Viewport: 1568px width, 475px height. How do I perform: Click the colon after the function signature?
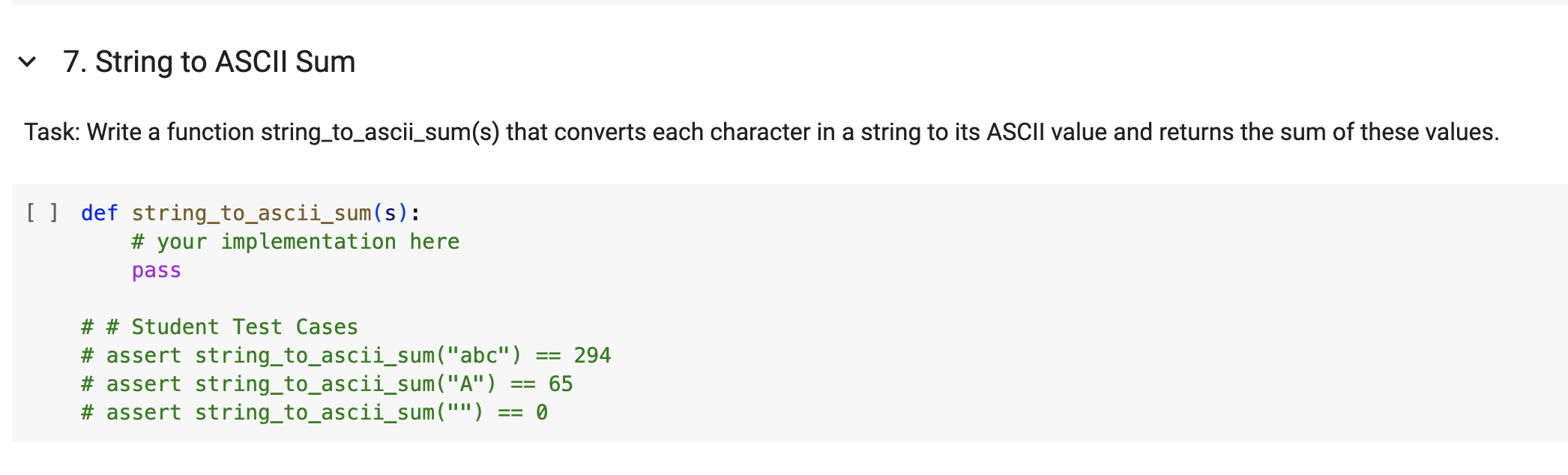coord(414,214)
